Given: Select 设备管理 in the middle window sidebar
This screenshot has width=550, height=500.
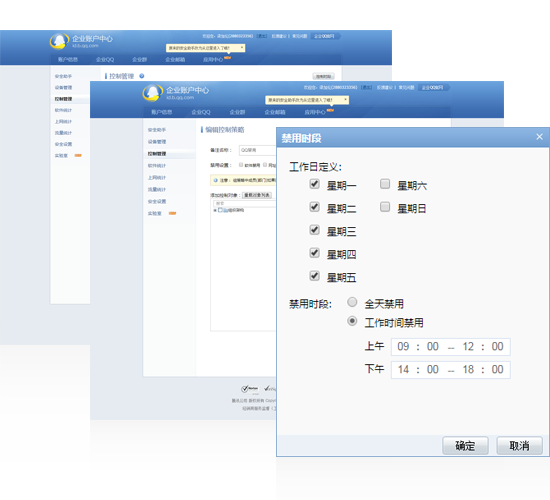Looking at the screenshot, I should pyautogui.click(x=157, y=142).
